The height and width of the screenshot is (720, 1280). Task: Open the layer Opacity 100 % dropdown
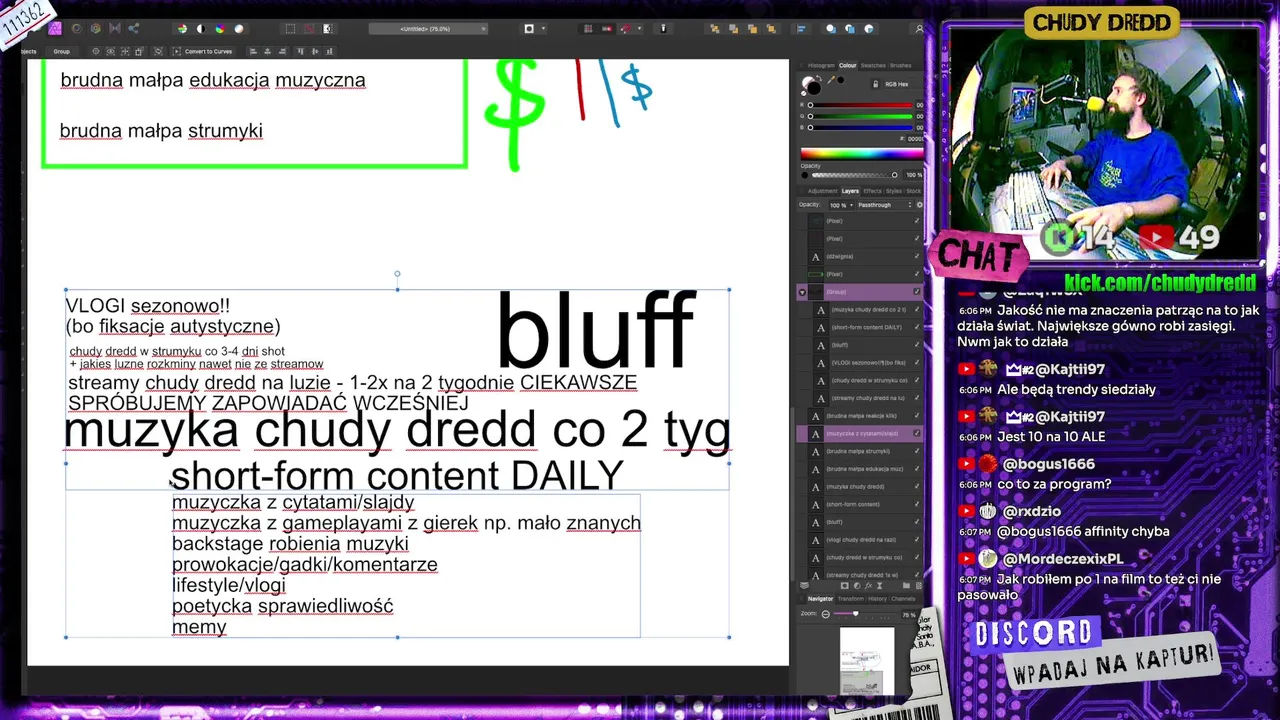tap(842, 205)
